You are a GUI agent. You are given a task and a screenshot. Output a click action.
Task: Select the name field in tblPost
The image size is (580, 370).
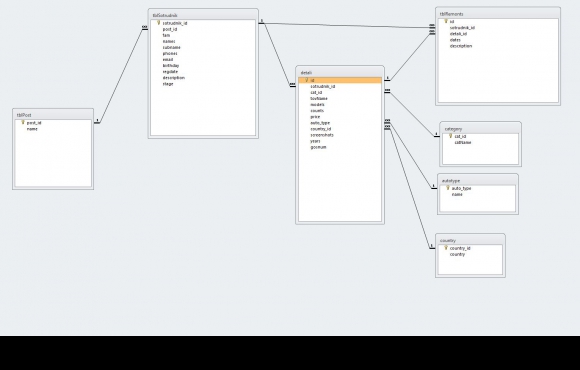tap(32, 129)
